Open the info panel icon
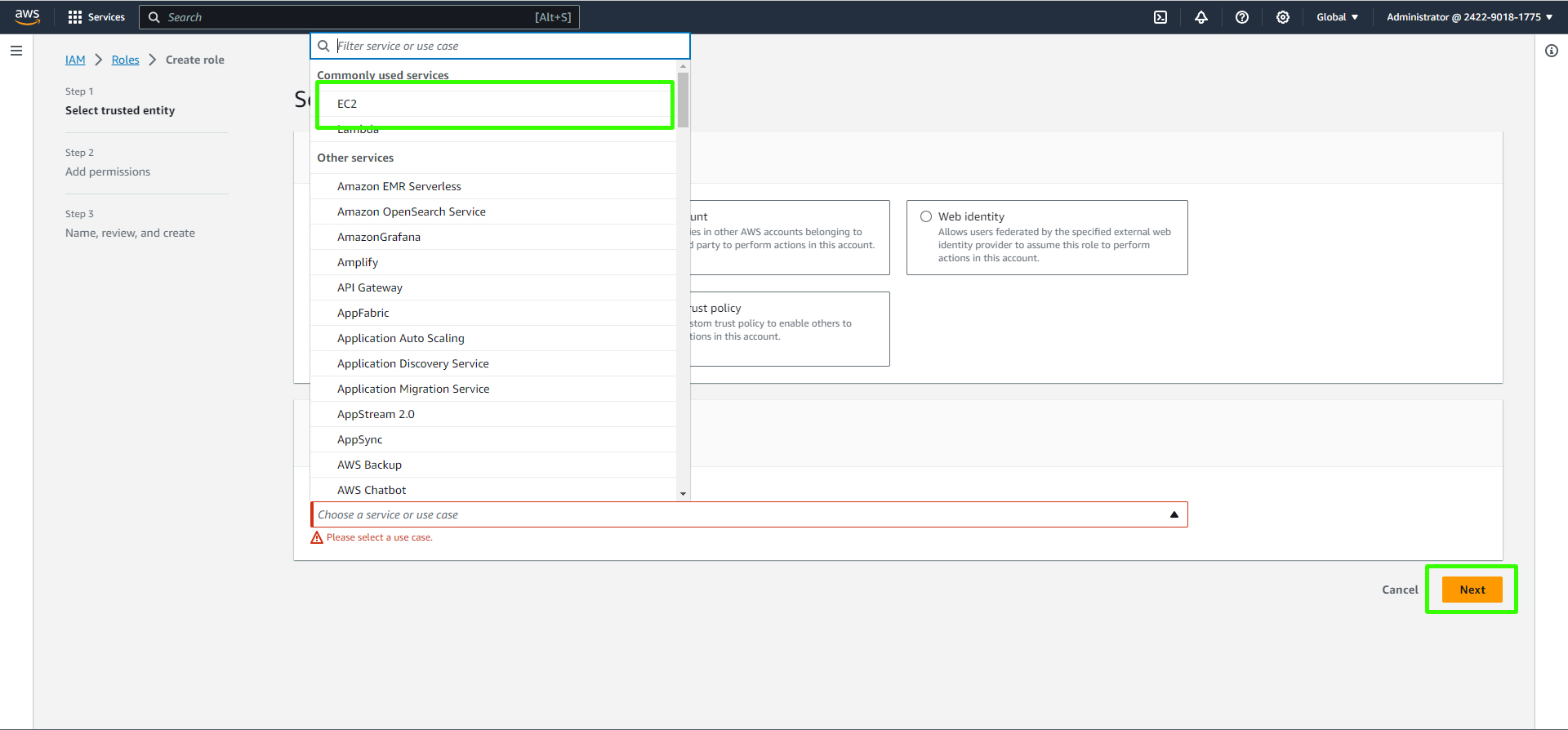The image size is (1568, 730). [x=1552, y=51]
